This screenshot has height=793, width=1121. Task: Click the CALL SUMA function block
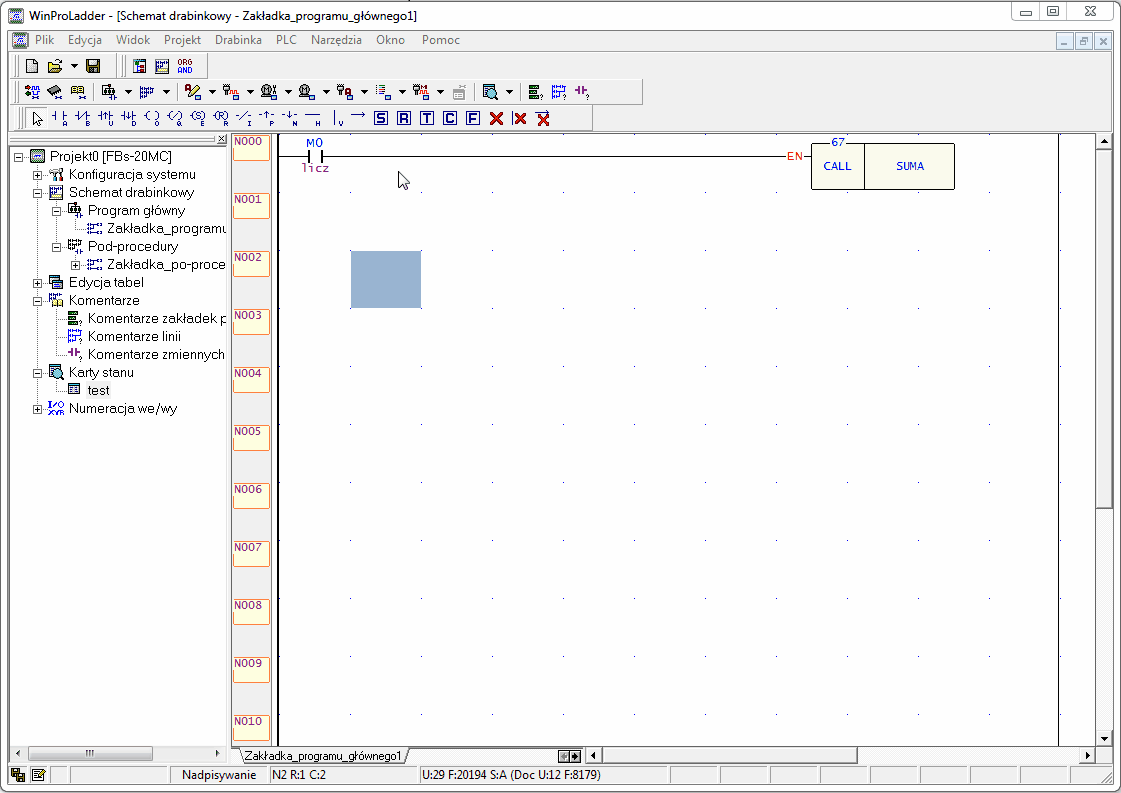pyautogui.click(x=882, y=166)
